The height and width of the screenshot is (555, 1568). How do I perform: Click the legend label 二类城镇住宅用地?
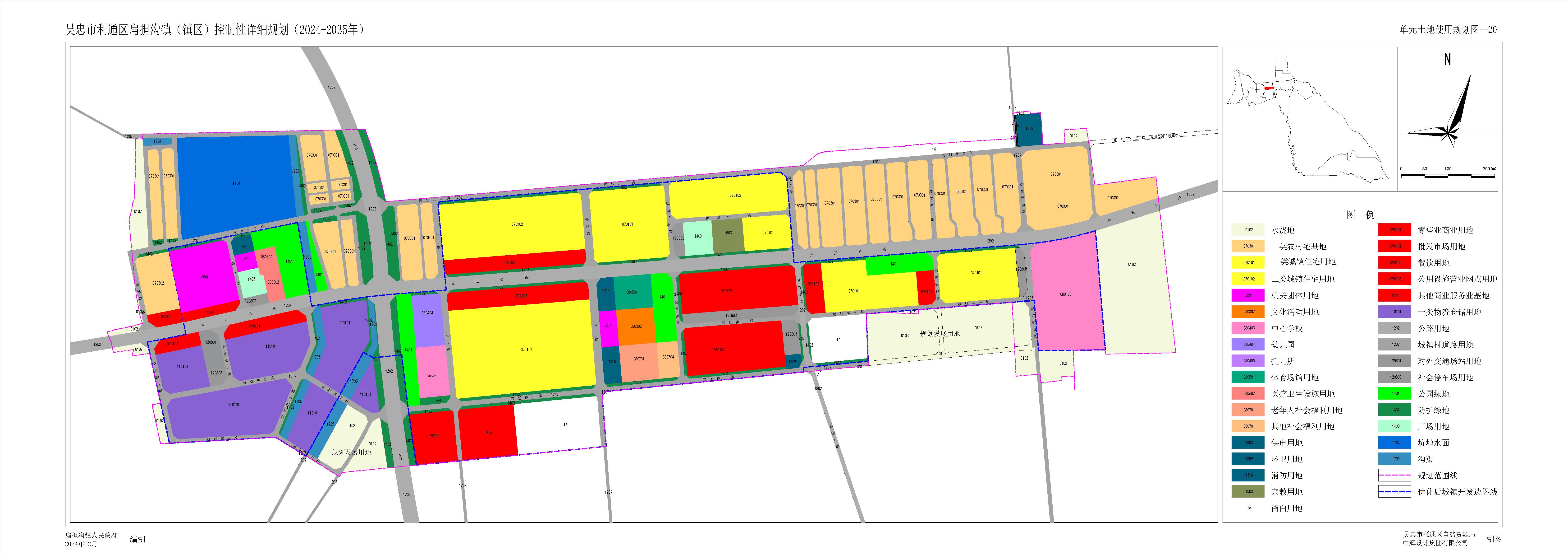point(1303,279)
